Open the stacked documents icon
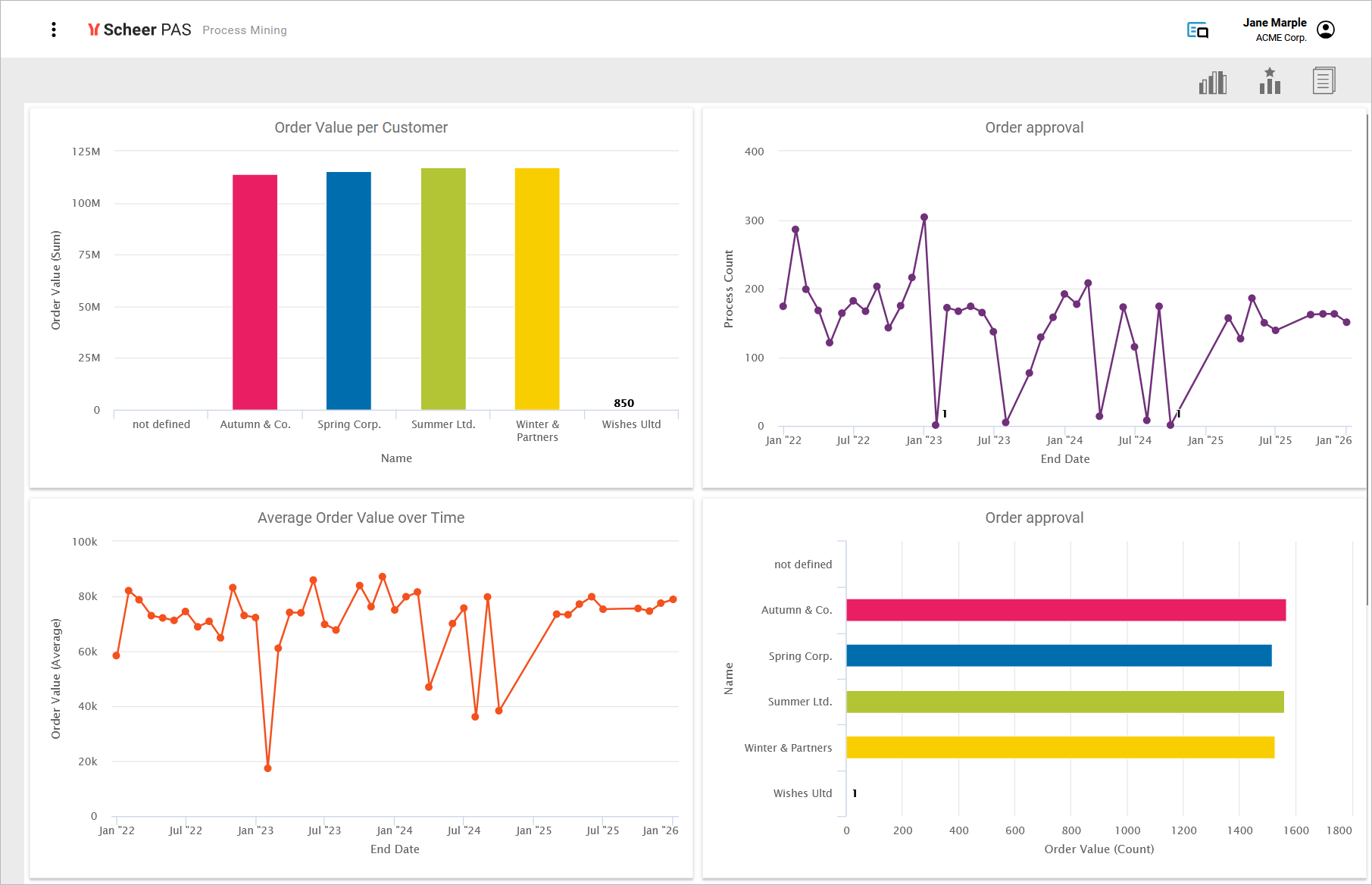This screenshot has width=1372, height=885. click(1324, 80)
